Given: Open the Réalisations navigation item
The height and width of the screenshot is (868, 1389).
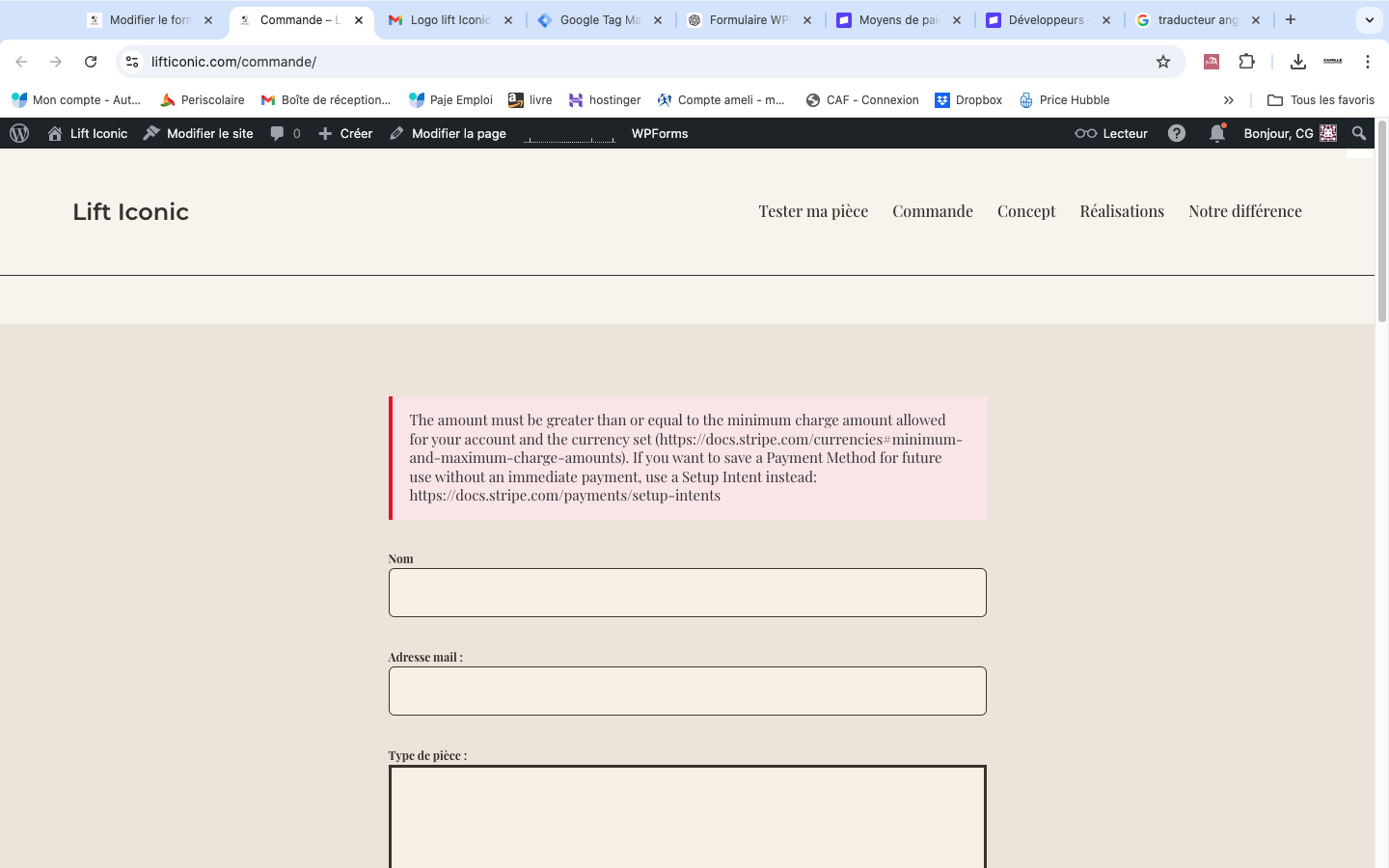Looking at the screenshot, I should click(1122, 211).
